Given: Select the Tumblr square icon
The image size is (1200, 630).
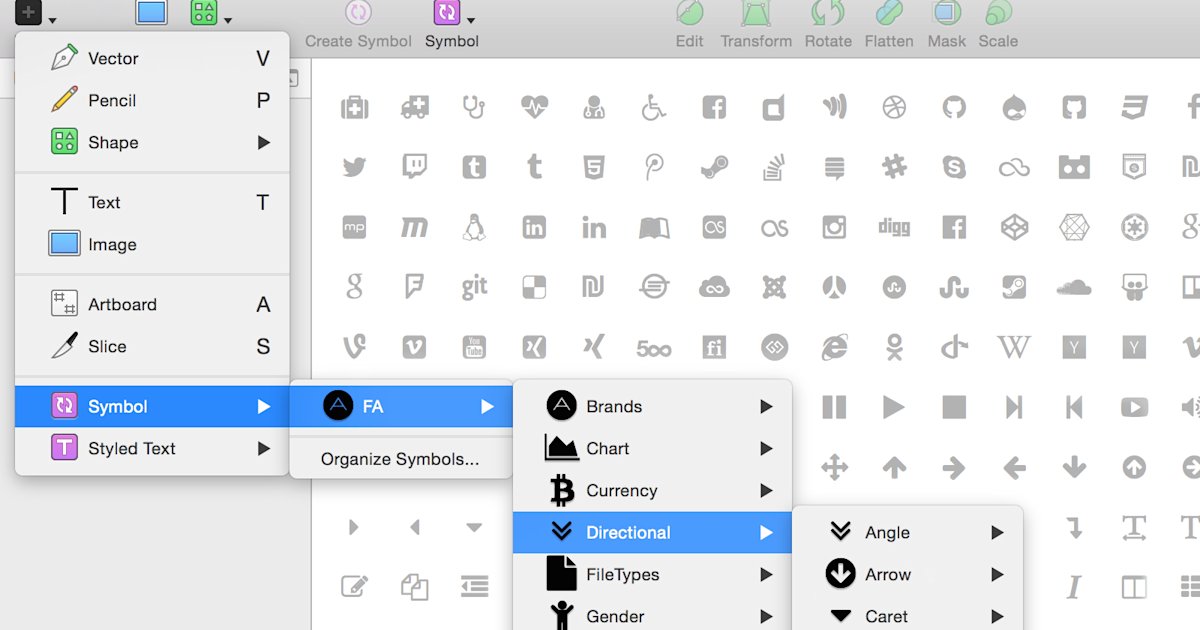Looking at the screenshot, I should click(474, 167).
